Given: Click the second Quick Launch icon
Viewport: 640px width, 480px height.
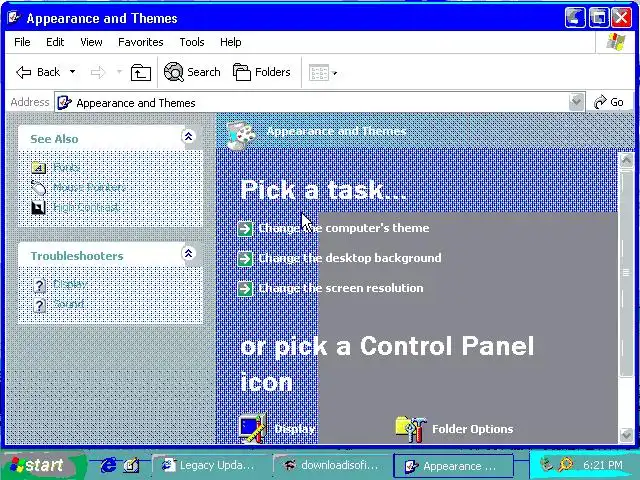Looking at the screenshot, I should [131, 465].
